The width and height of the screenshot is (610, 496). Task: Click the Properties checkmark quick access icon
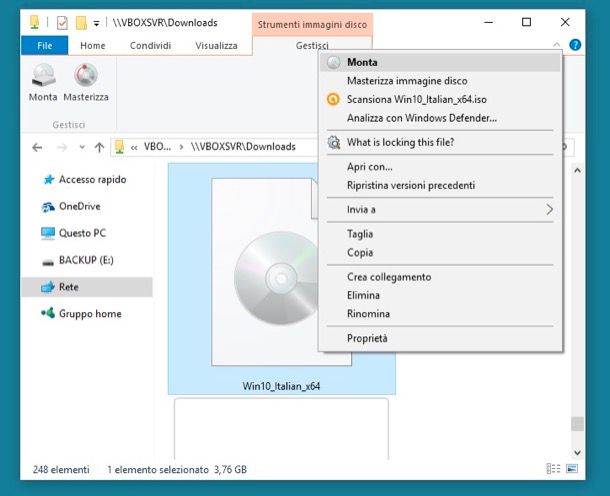pyautogui.click(x=62, y=23)
